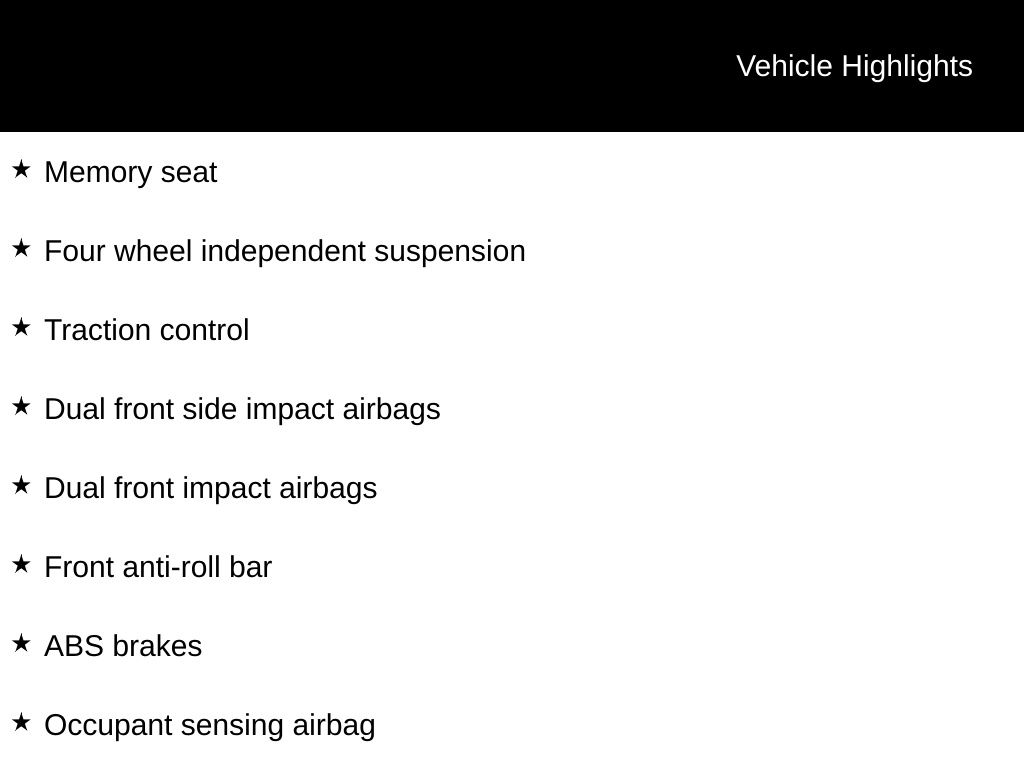Click the Occupant sensing airbag text

click(x=209, y=725)
